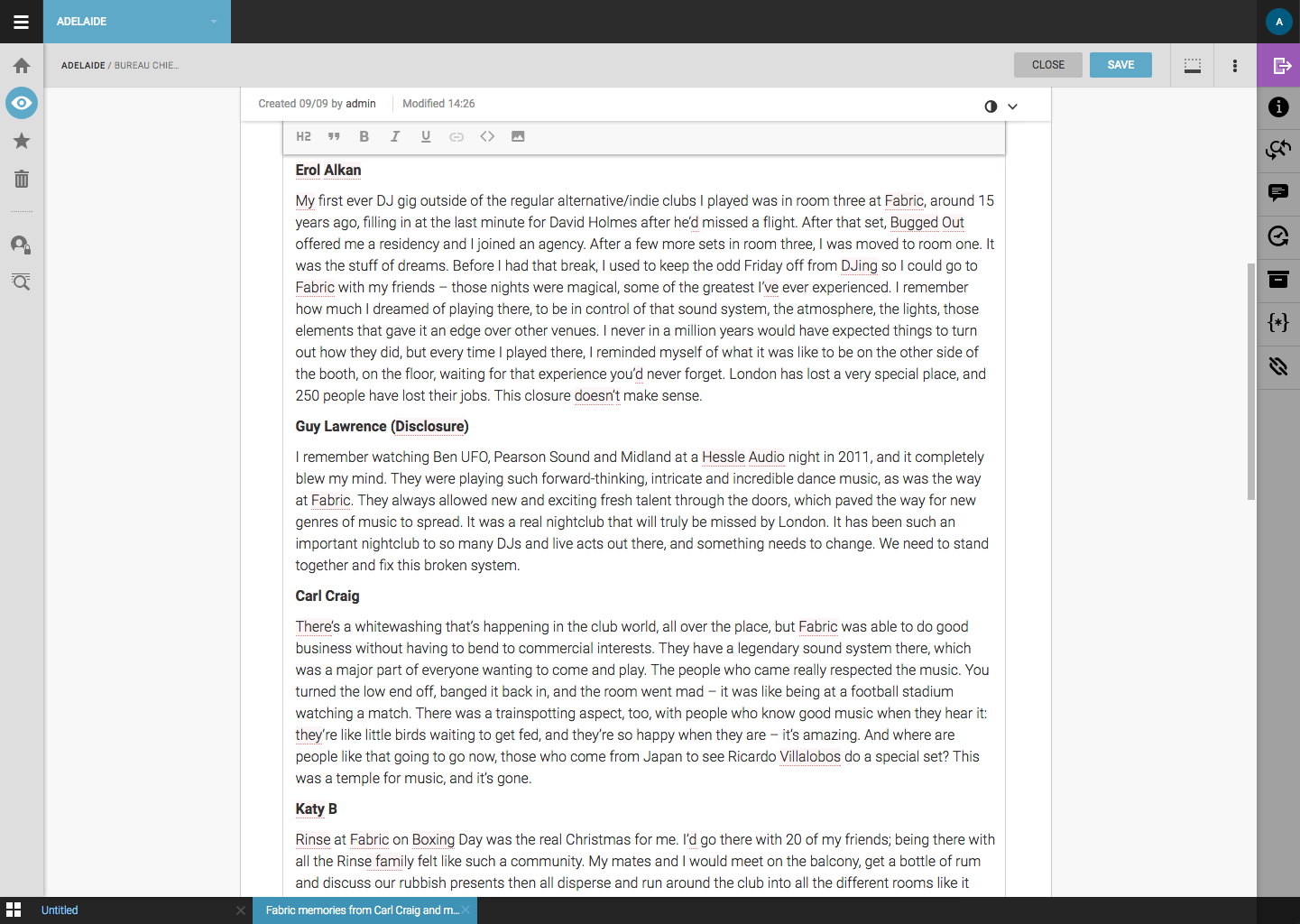Click the BUREAU CHIE... breadcrumb

coord(146,66)
